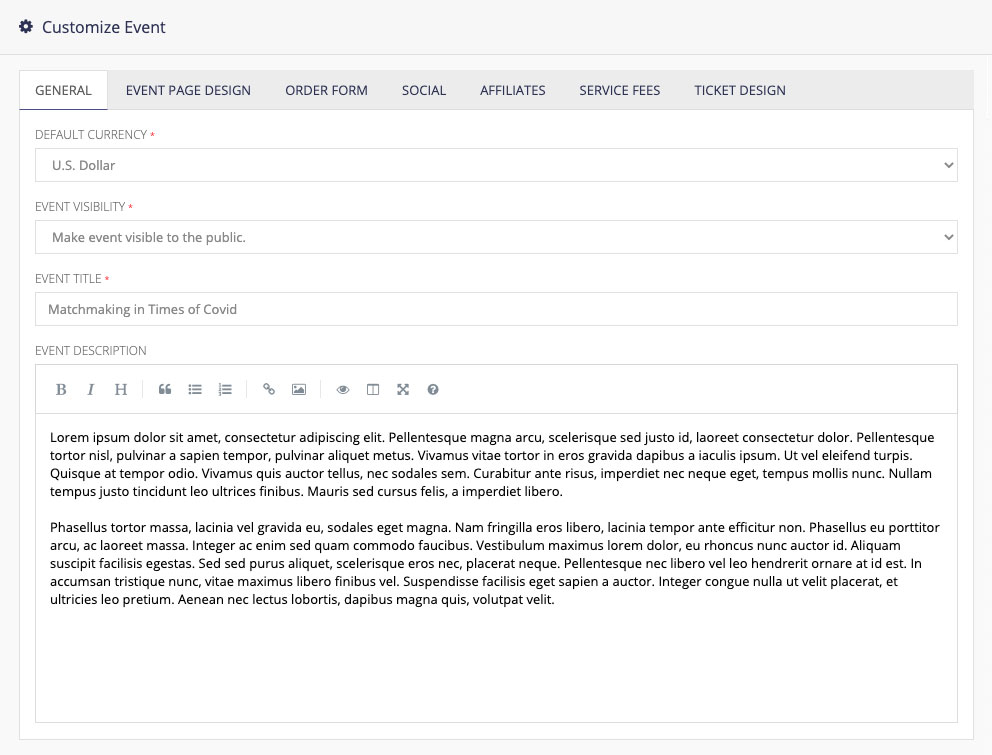This screenshot has height=755, width=992.
Task: Toggle the eye preview mode
Action: point(343,389)
